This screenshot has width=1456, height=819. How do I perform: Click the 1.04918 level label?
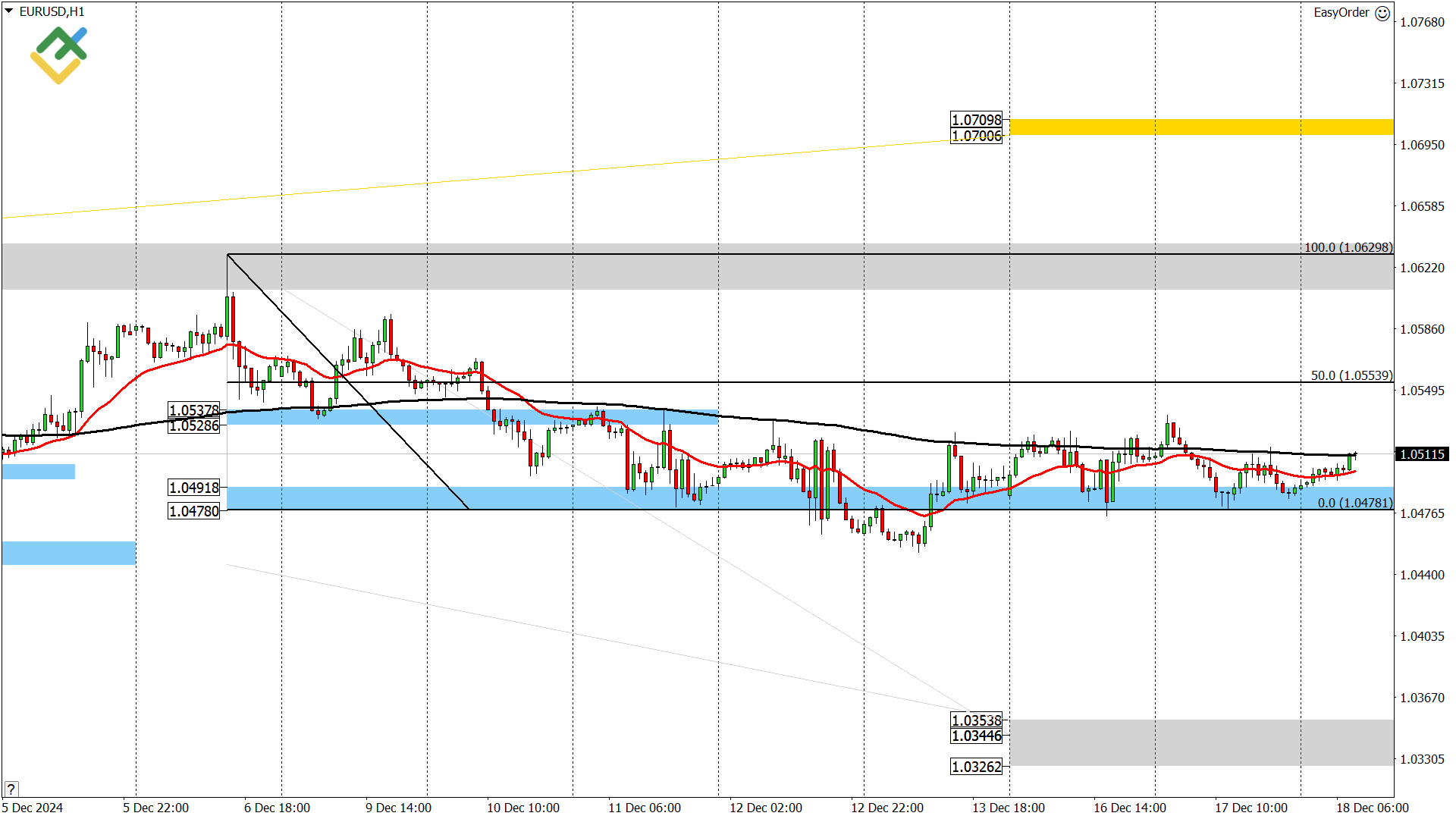pos(193,488)
